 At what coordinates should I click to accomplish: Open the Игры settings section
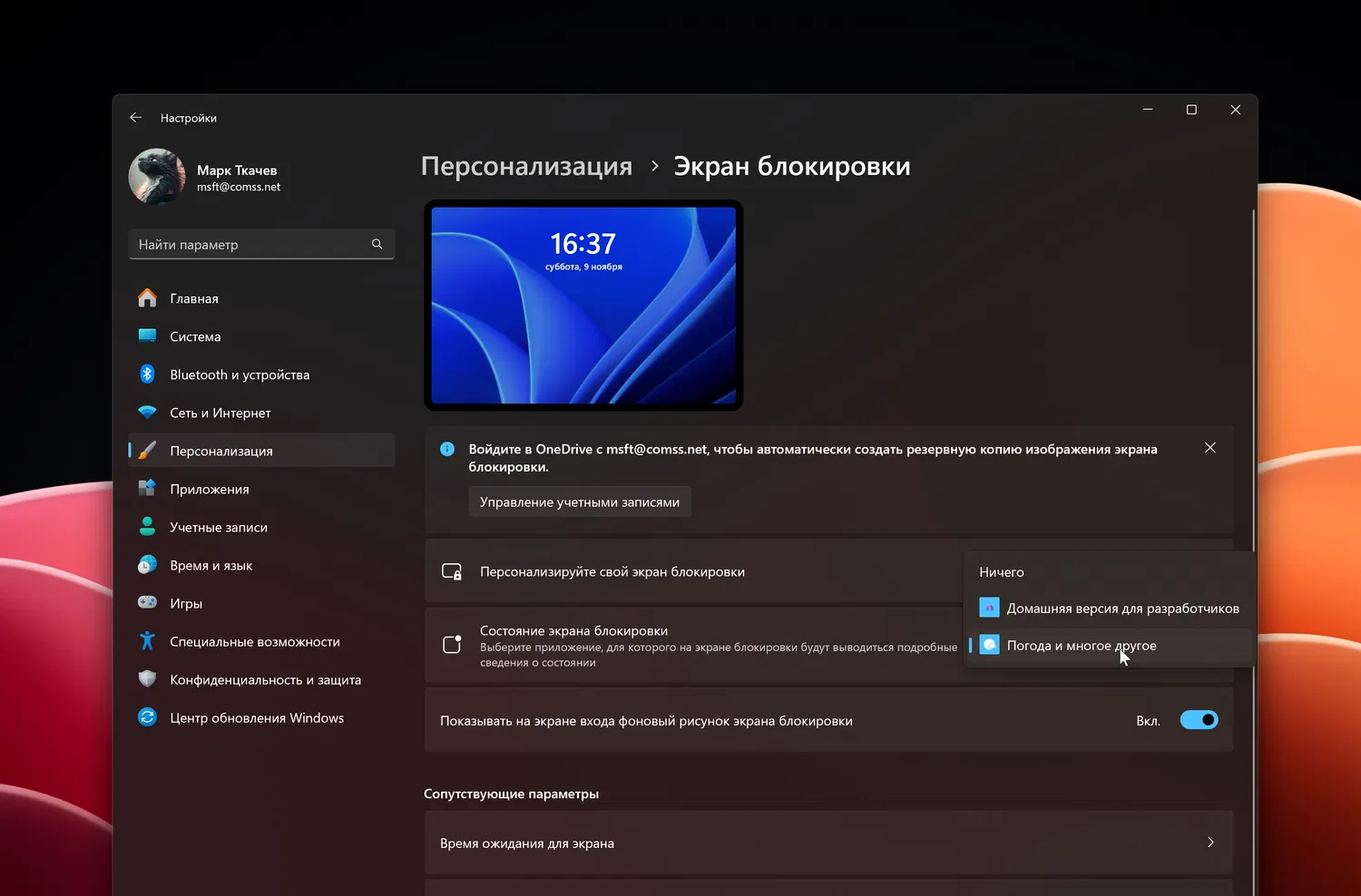pos(261,603)
